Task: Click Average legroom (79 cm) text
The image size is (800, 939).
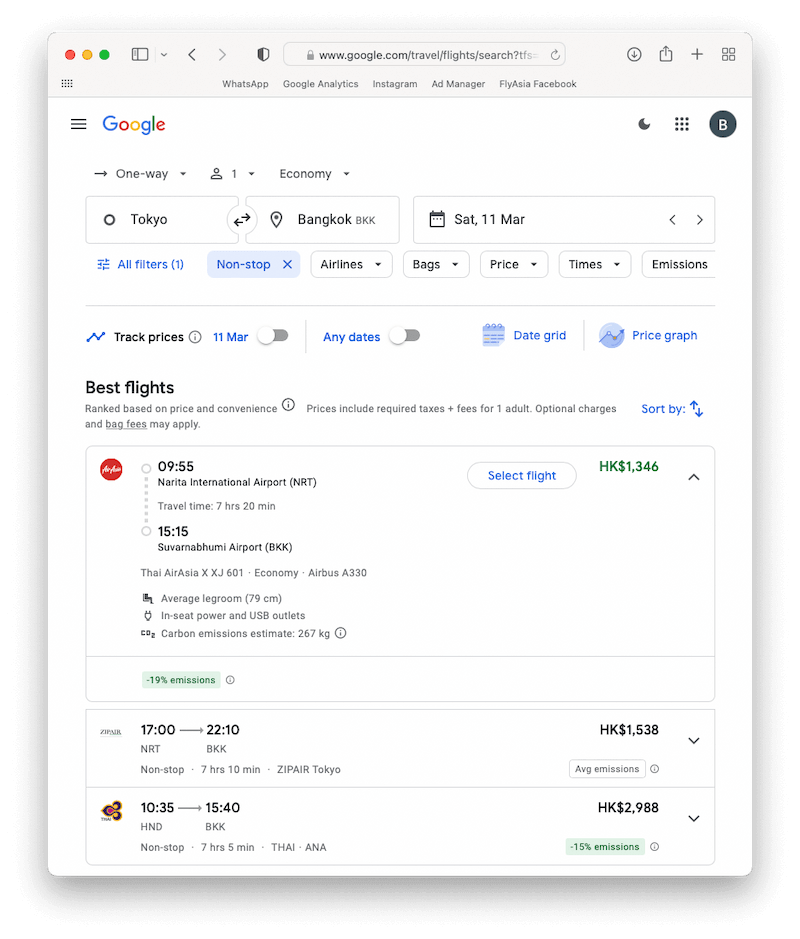Action: (x=221, y=598)
